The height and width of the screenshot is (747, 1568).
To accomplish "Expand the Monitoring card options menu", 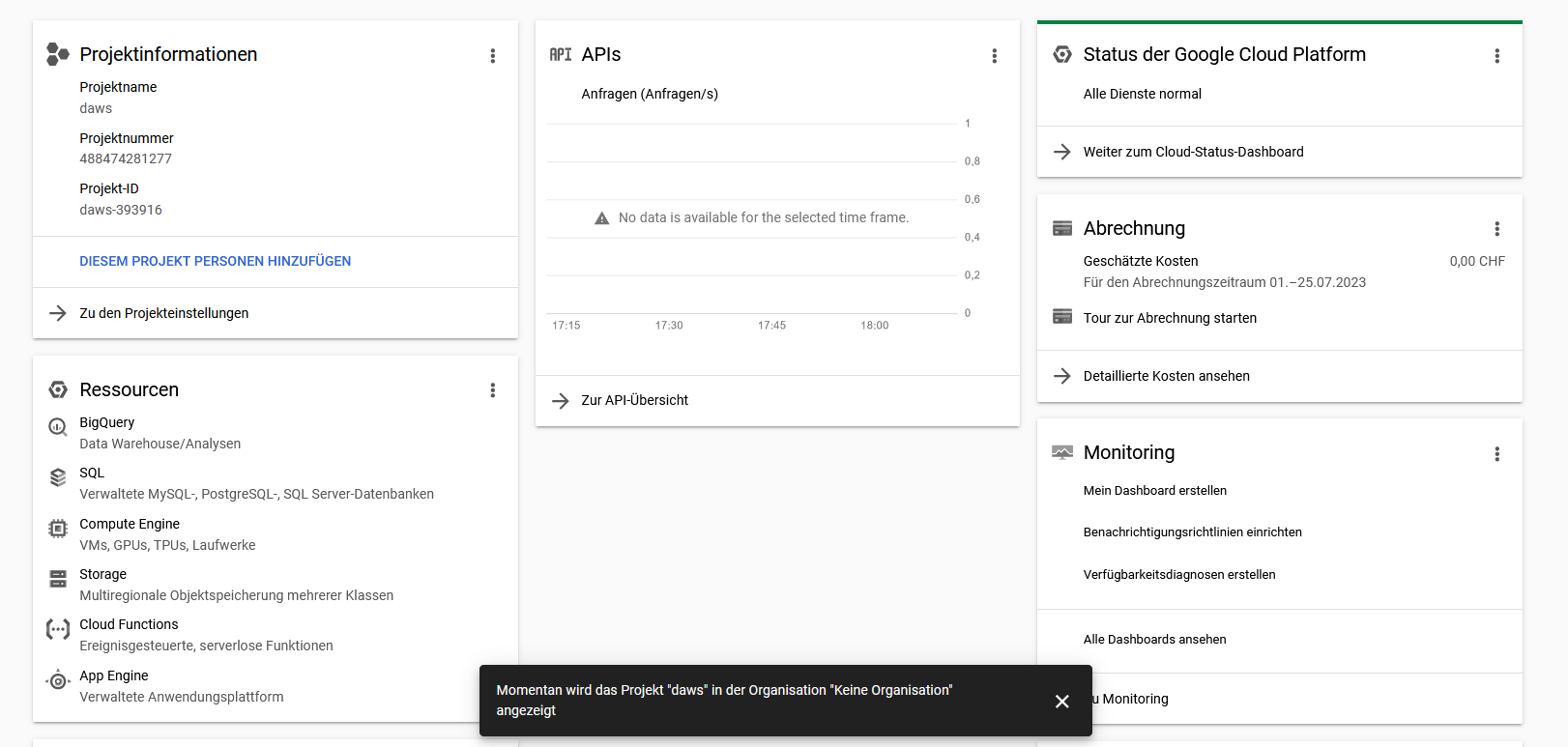I will pyautogui.click(x=1496, y=454).
